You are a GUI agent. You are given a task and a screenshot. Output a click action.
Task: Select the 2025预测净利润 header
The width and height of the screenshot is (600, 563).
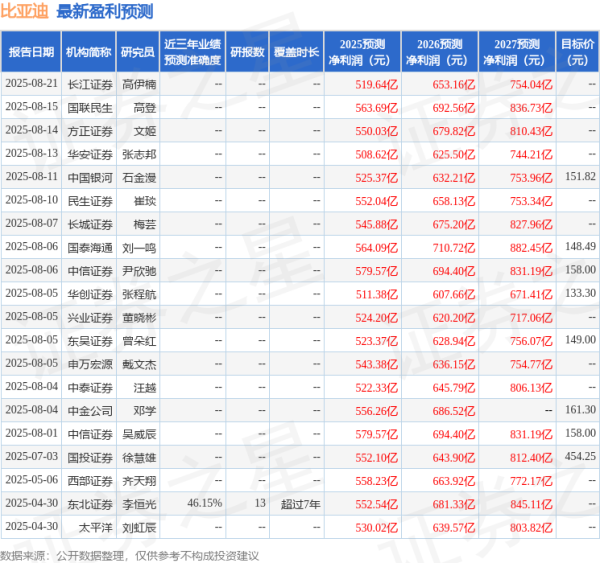362,52
